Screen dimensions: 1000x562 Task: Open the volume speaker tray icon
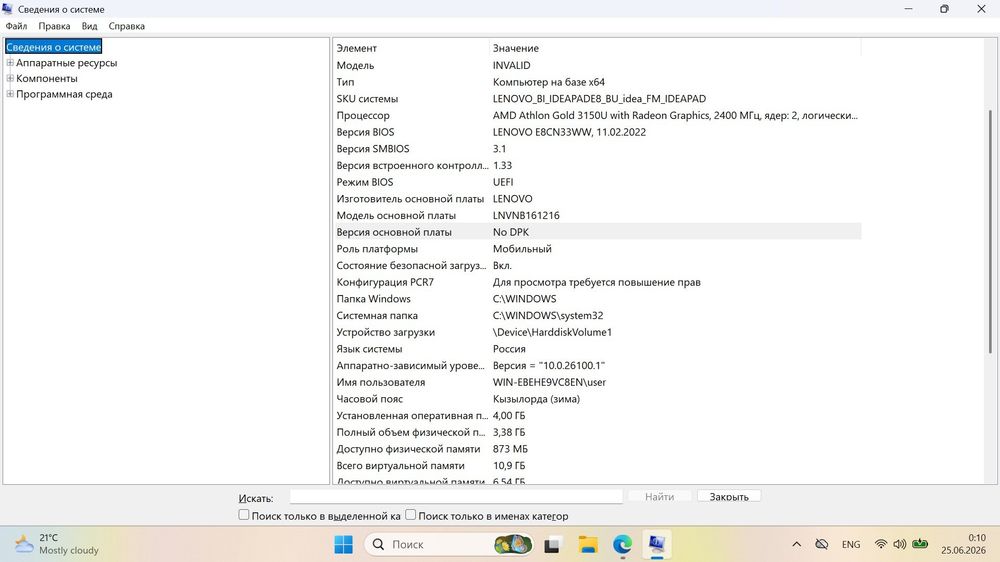click(899, 544)
